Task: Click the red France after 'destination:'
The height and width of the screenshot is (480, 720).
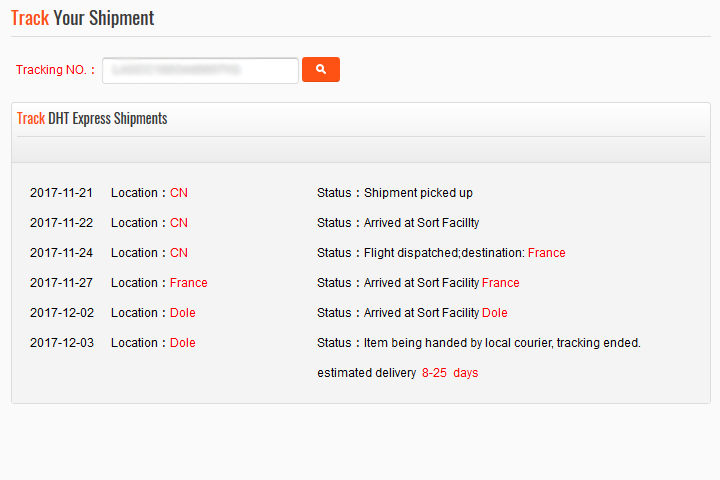Action: point(546,253)
